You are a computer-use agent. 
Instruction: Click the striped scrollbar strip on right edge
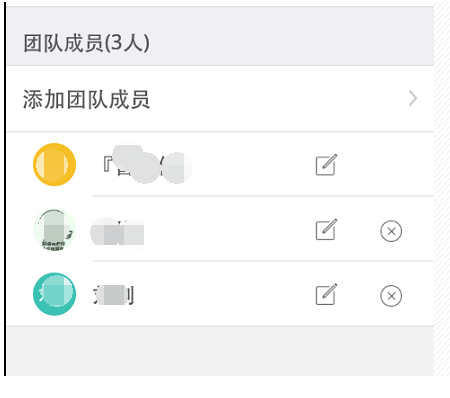pyautogui.click(x=442, y=190)
